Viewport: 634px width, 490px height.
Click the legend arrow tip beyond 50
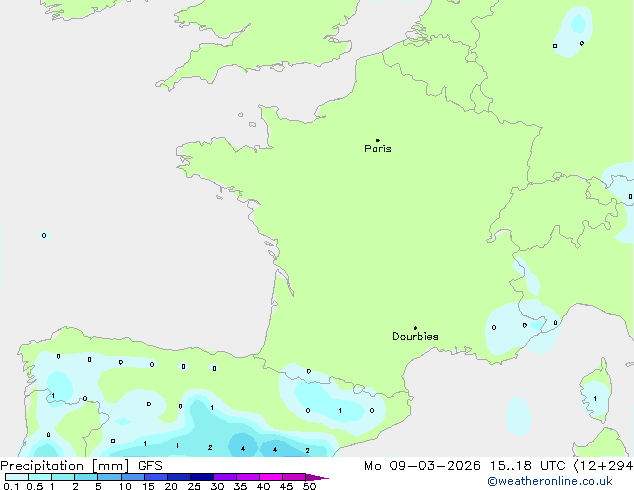317,477
